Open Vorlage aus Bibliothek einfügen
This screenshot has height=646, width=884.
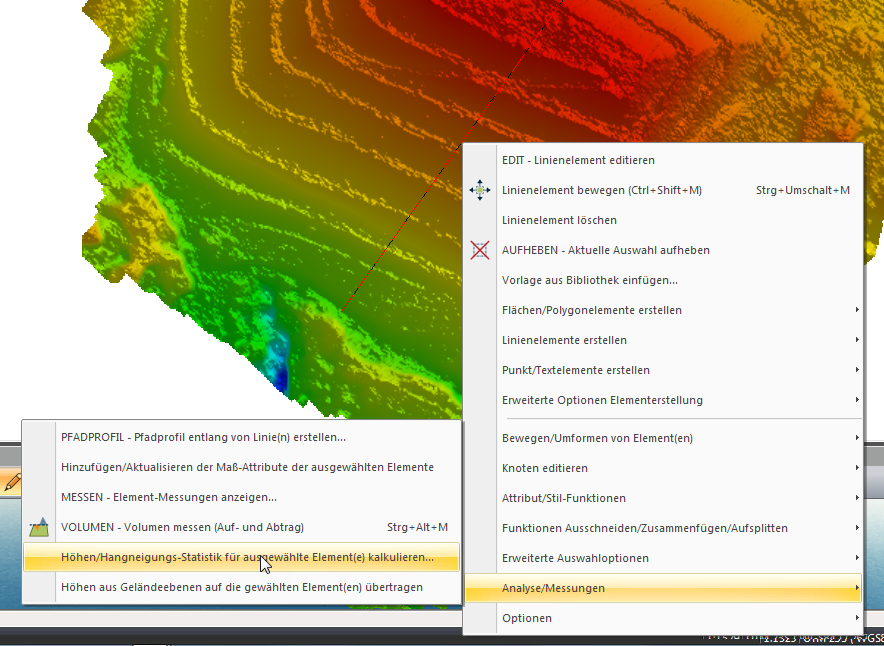tap(663, 280)
